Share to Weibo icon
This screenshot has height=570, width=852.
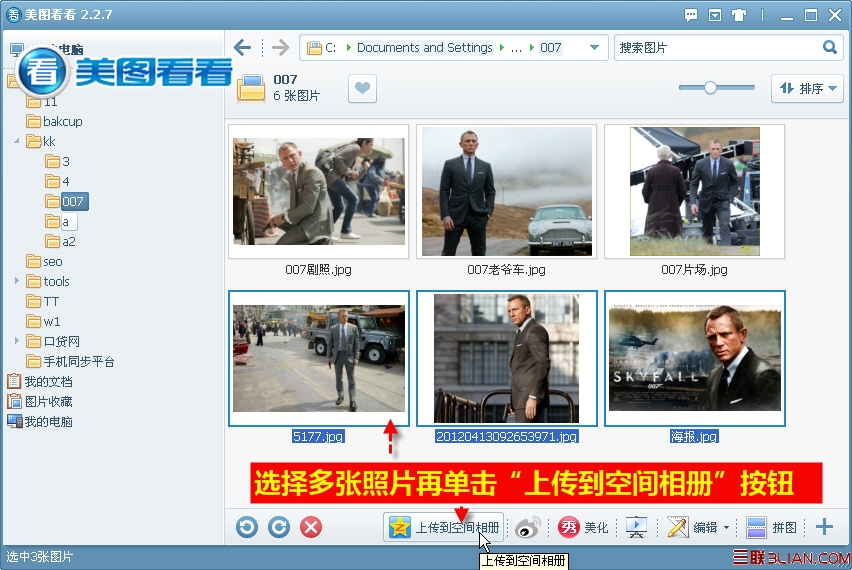point(528,527)
